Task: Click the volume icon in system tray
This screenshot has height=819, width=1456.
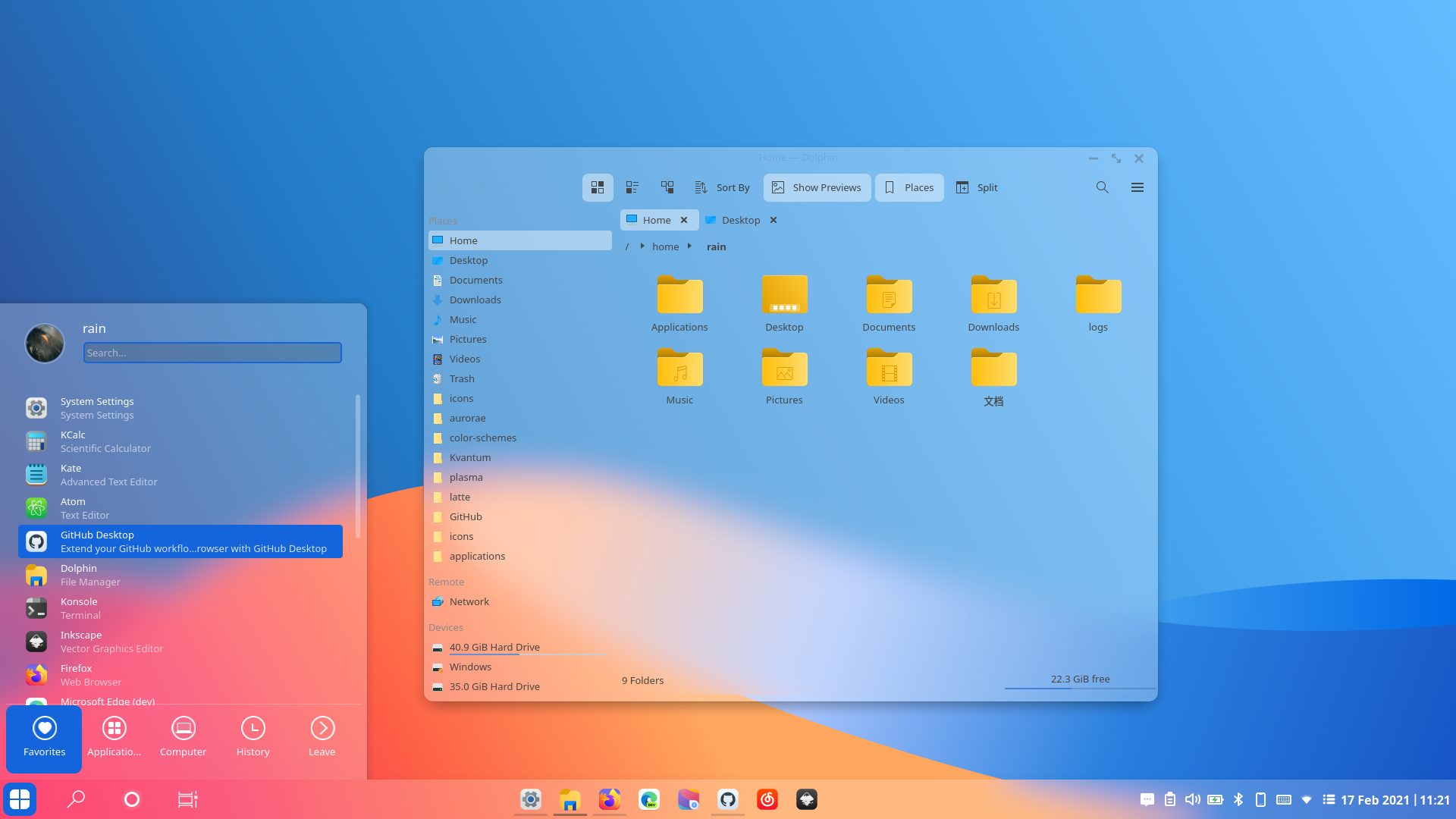Action: click(1192, 799)
